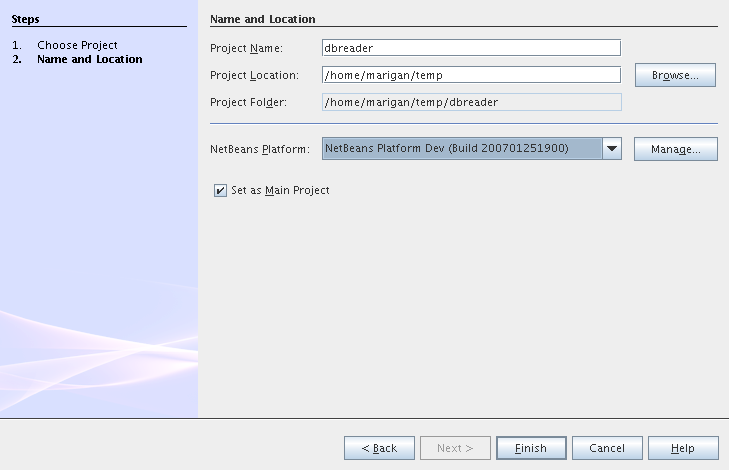Click the Project Name text field
Viewport: 729px width, 470px height.
tap(471, 48)
